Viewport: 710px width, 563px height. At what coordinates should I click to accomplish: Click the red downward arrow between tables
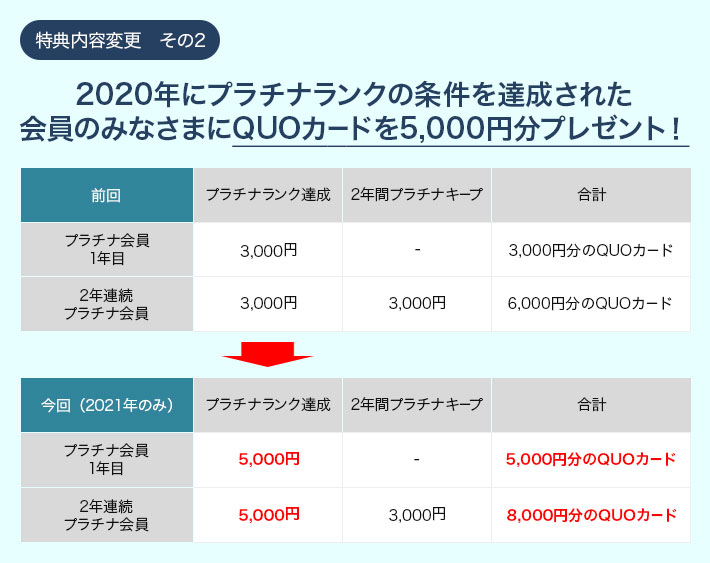coord(268,353)
